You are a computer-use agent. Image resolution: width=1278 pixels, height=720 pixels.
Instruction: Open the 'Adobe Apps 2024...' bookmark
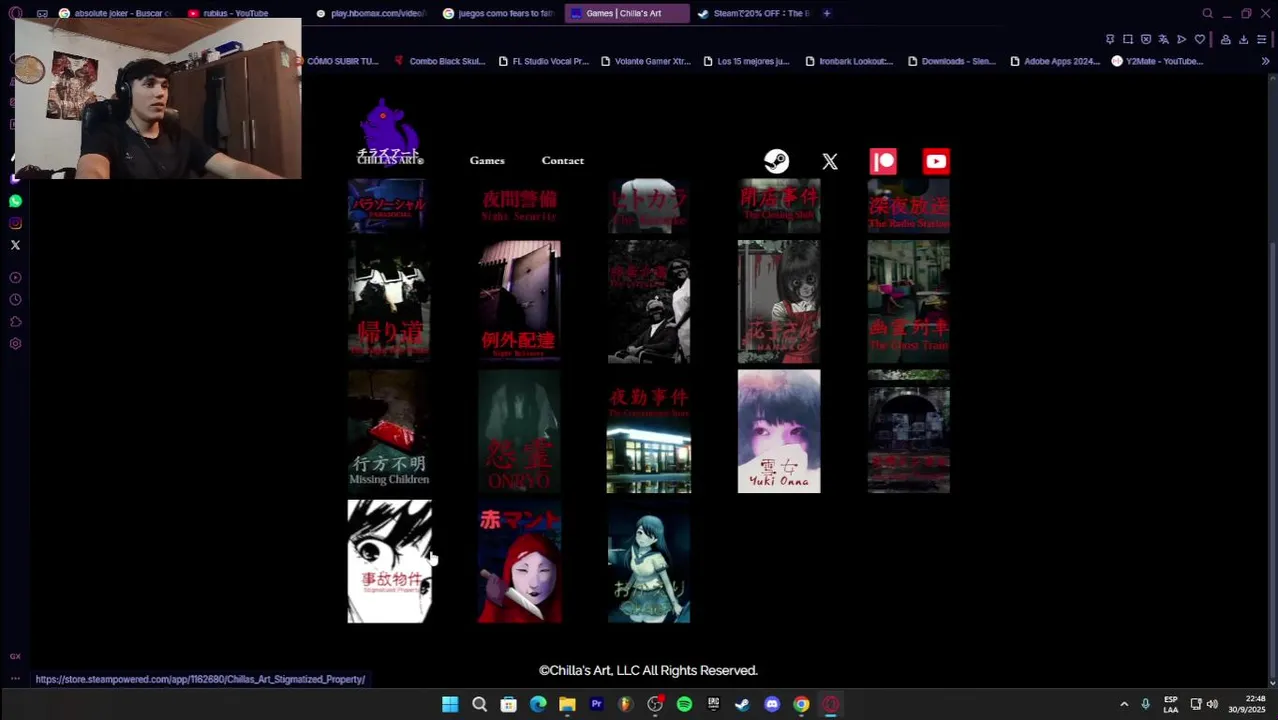point(1055,61)
